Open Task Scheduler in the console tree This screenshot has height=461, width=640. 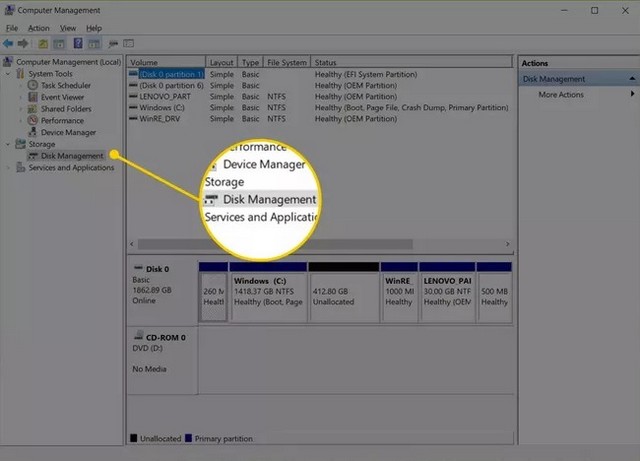pos(66,86)
